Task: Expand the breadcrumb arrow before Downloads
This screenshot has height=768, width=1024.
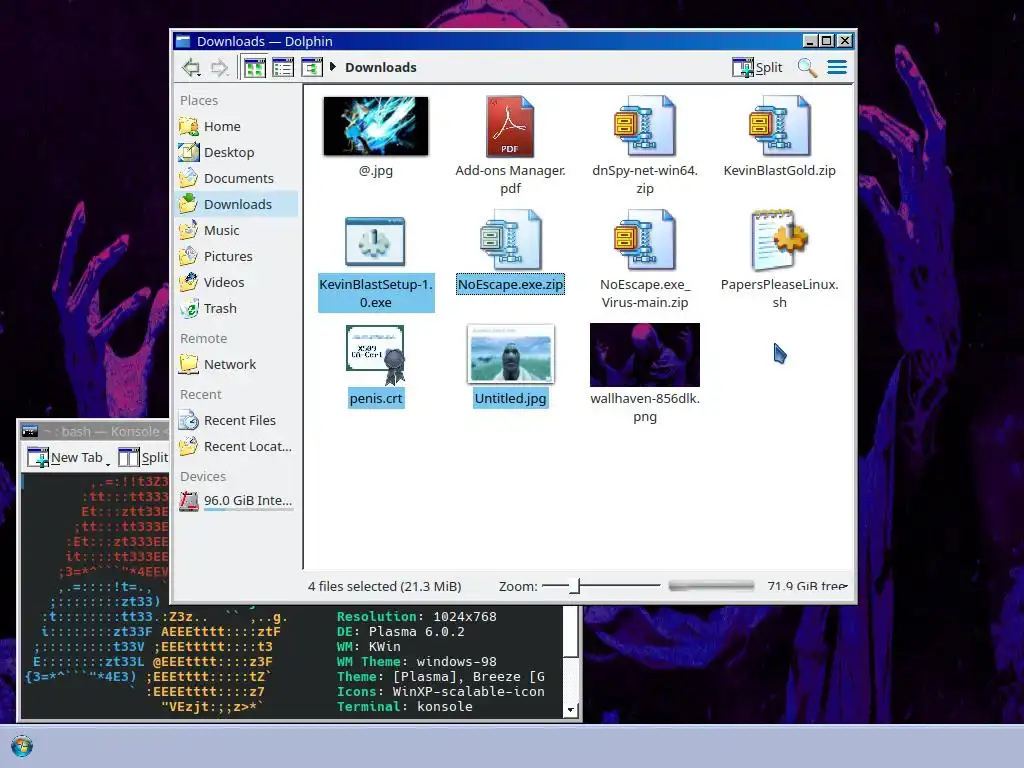Action: (333, 67)
